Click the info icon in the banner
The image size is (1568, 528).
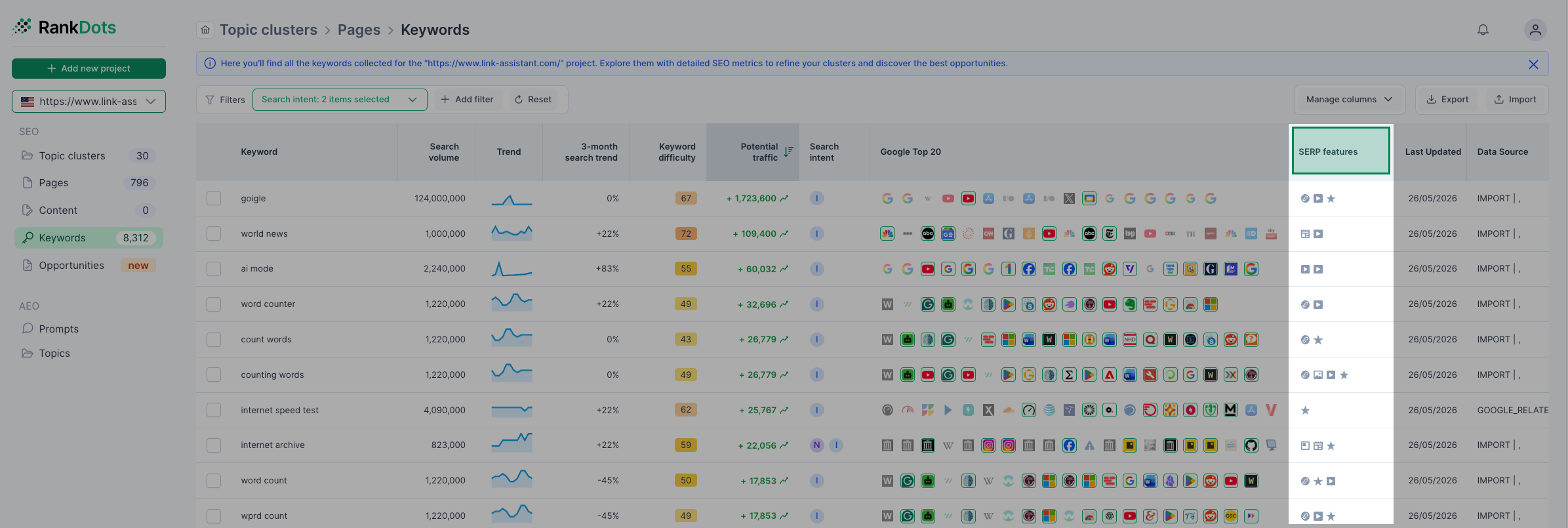pyautogui.click(x=210, y=64)
